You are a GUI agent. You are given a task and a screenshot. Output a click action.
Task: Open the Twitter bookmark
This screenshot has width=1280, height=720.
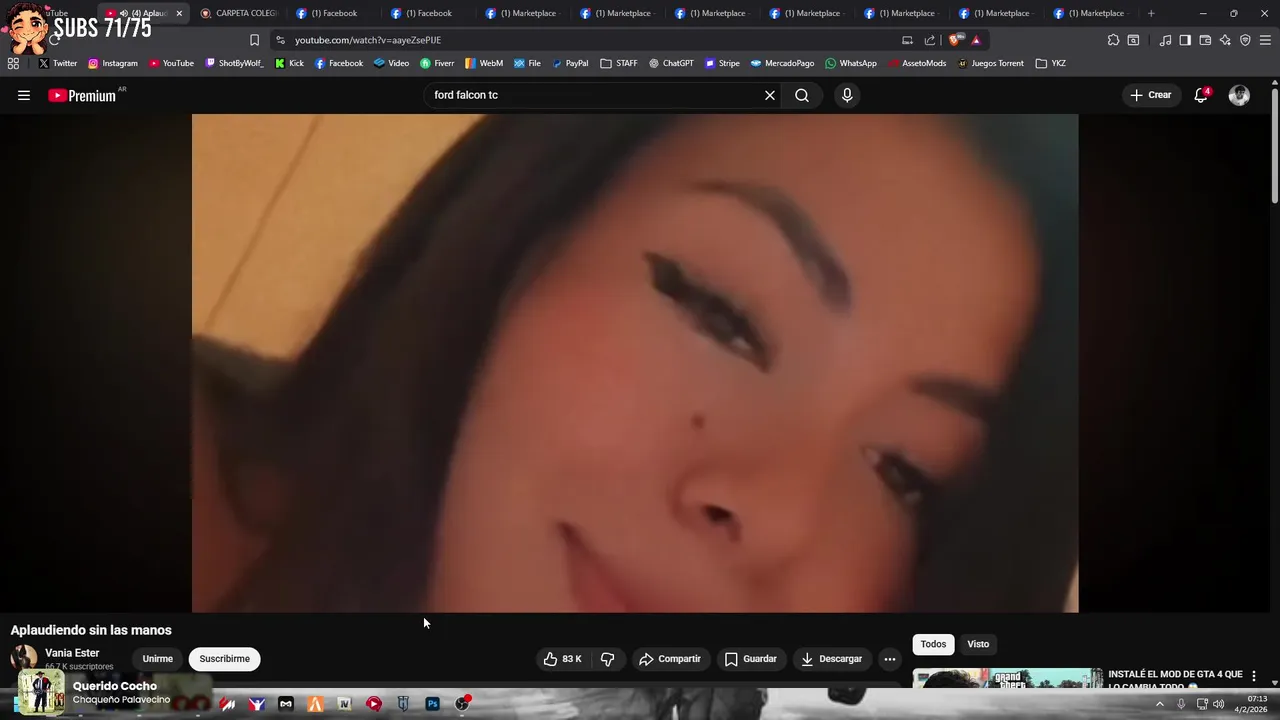click(x=58, y=63)
